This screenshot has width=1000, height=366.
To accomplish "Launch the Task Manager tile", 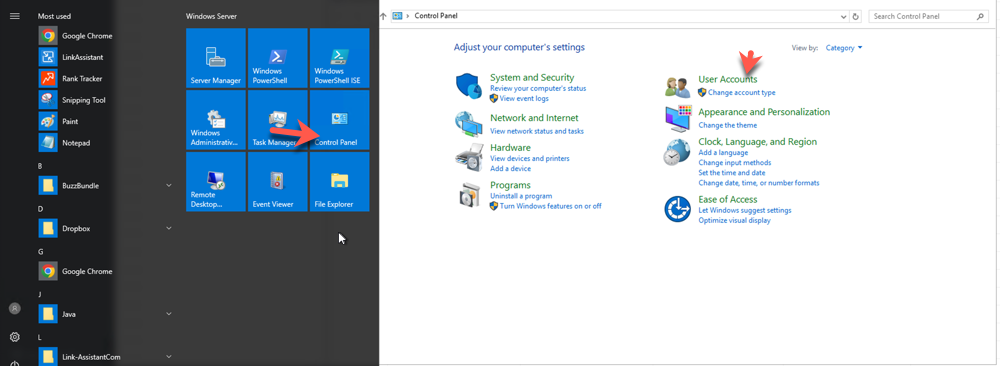I will coord(277,120).
